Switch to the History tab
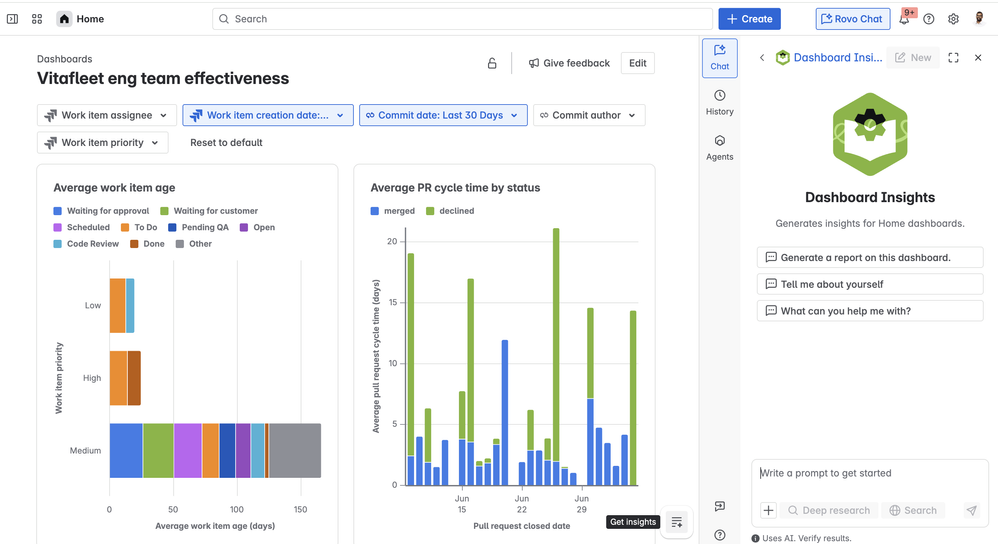The height and width of the screenshot is (544, 998). pyautogui.click(x=719, y=102)
